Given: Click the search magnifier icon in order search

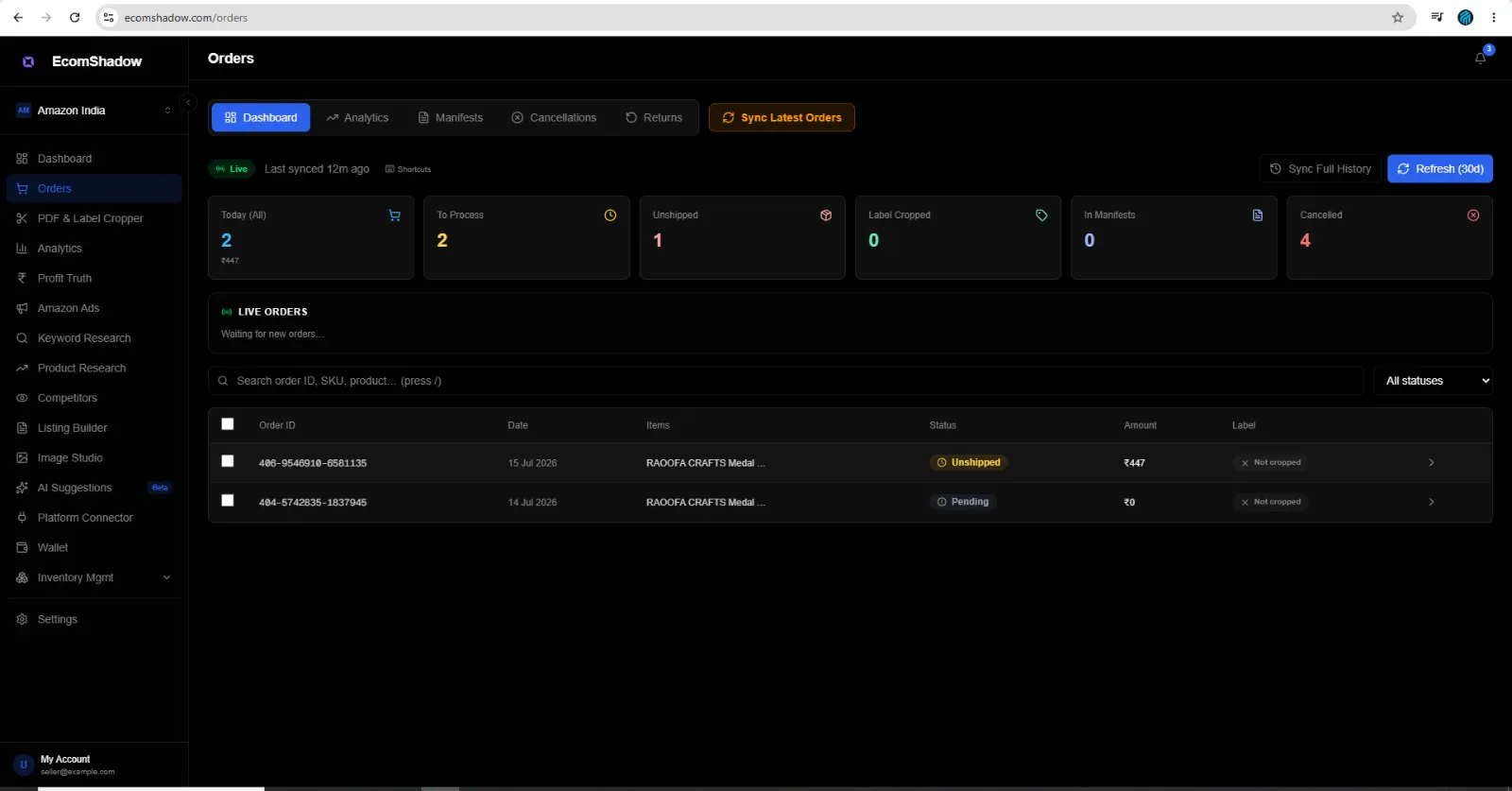Looking at the screenshot, I should 223,381.
